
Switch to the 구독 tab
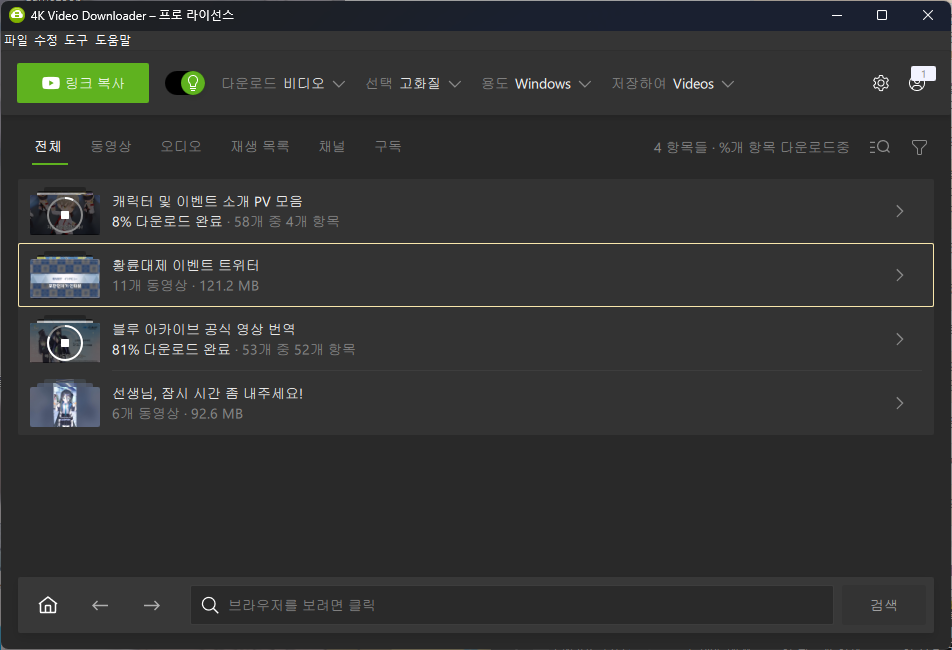click(x=388, y=146)
